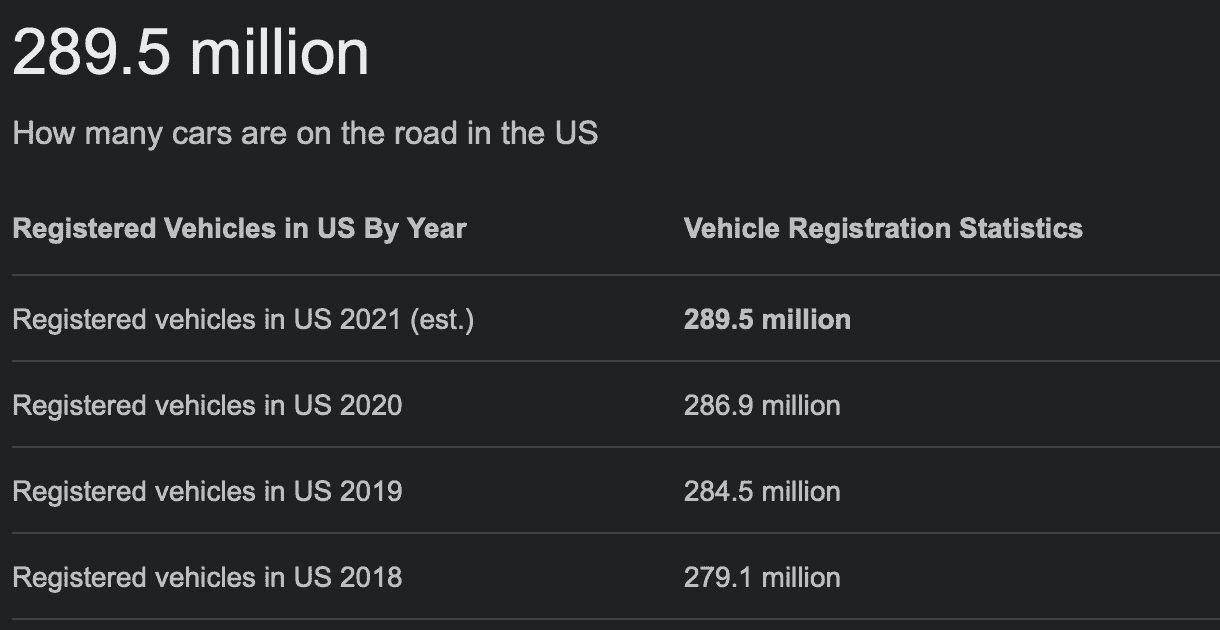This screenshot has width=1220, height=630.
Task: Click "By Year" in the first column header
Action: click(x=415, y=228)
